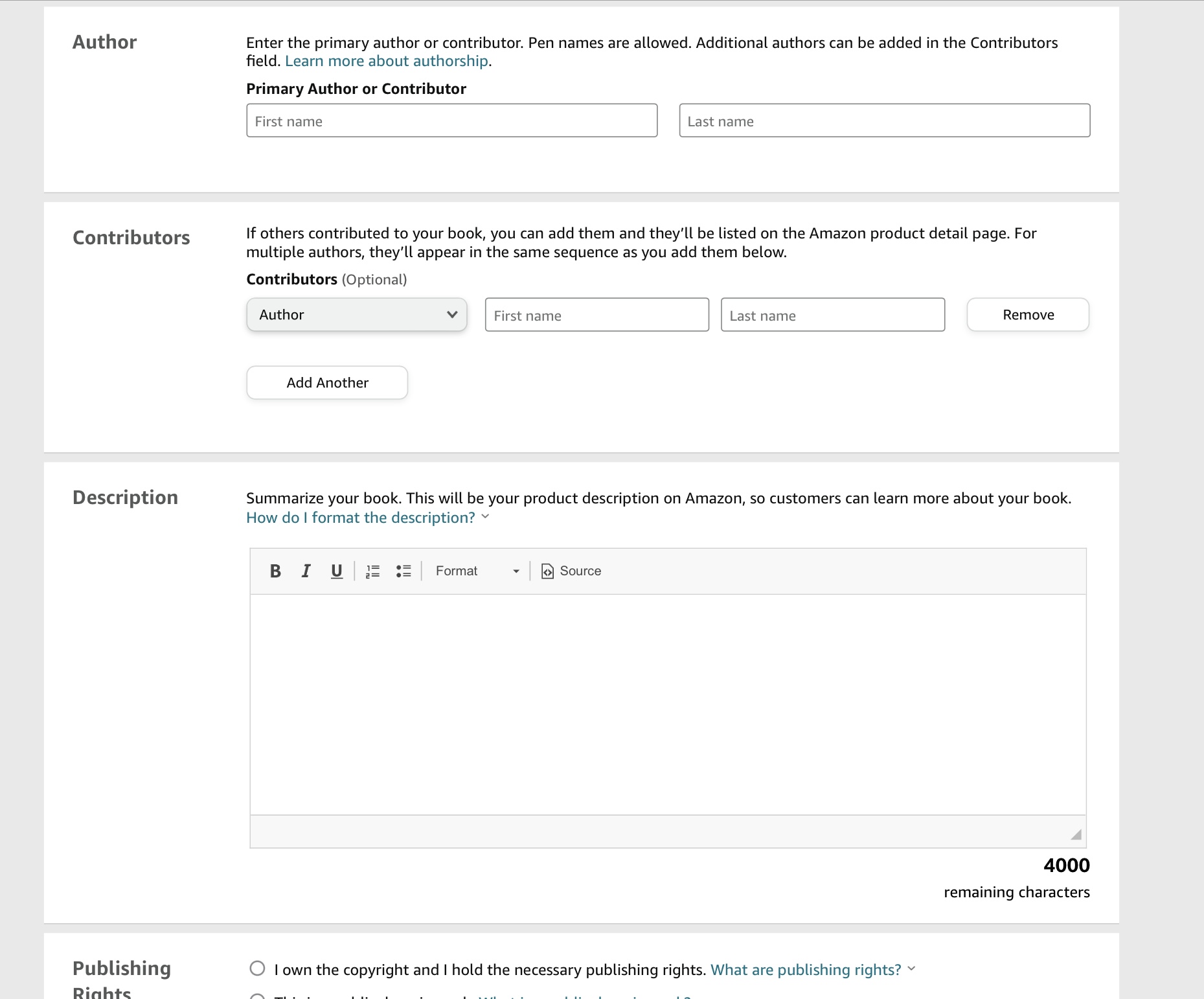This screenshot has height=999, width=1204.
Task: Click the contributor First name field
Action: (596, 316)
